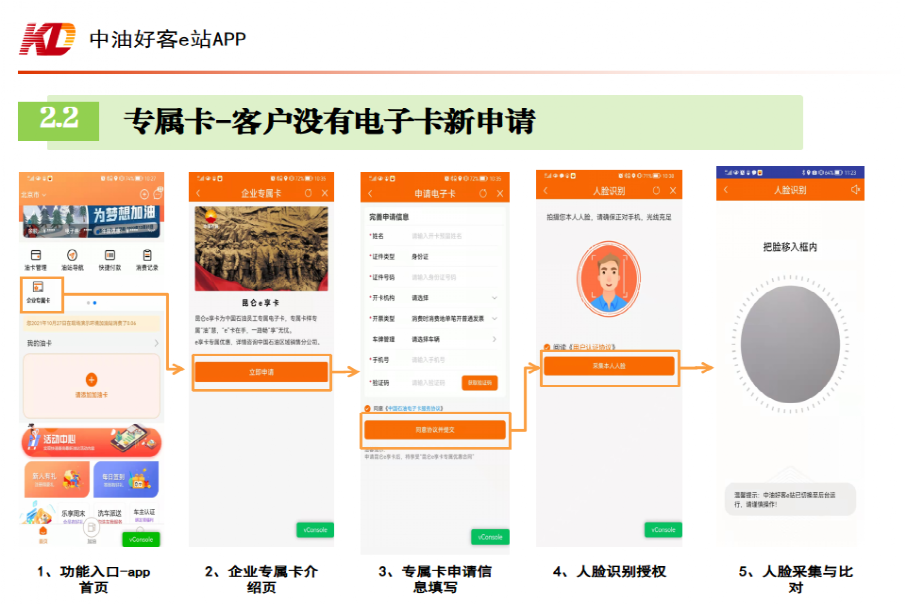Click the 采集本人人脸 button

coord(609,367)
